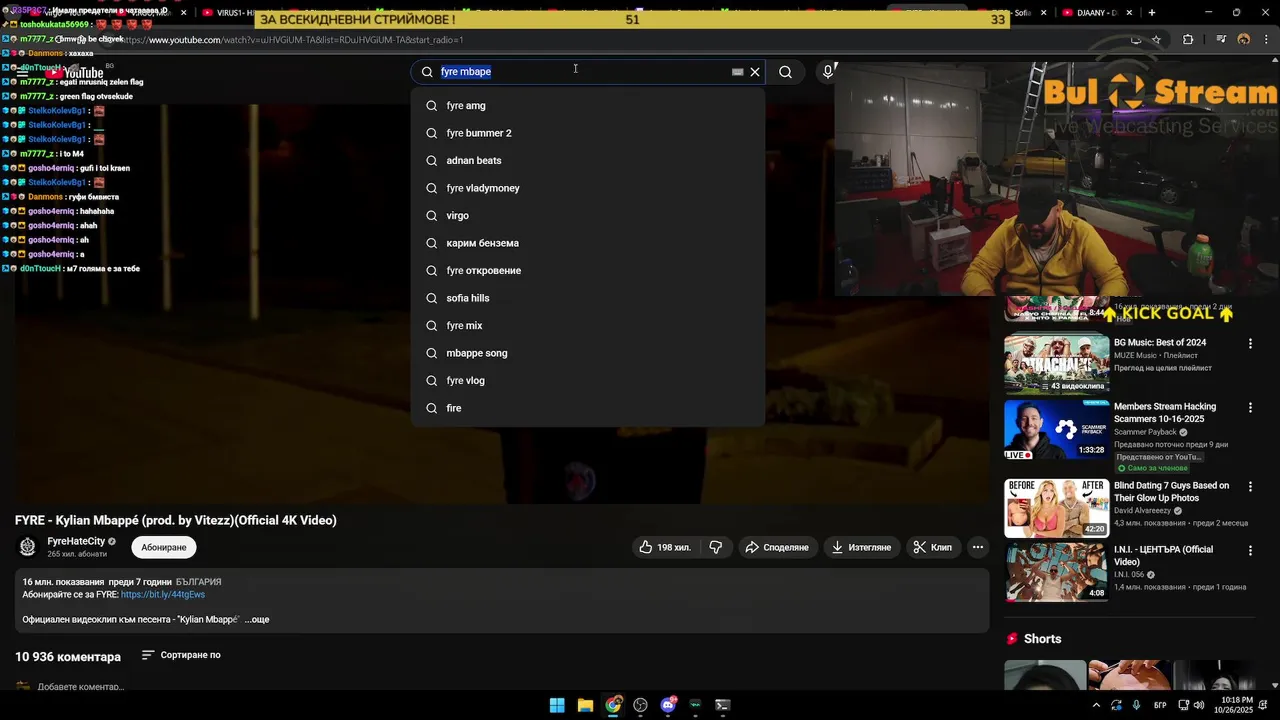Open Windows Start menu
This screenshot has width=1280, height=720.
click(557, 705)
